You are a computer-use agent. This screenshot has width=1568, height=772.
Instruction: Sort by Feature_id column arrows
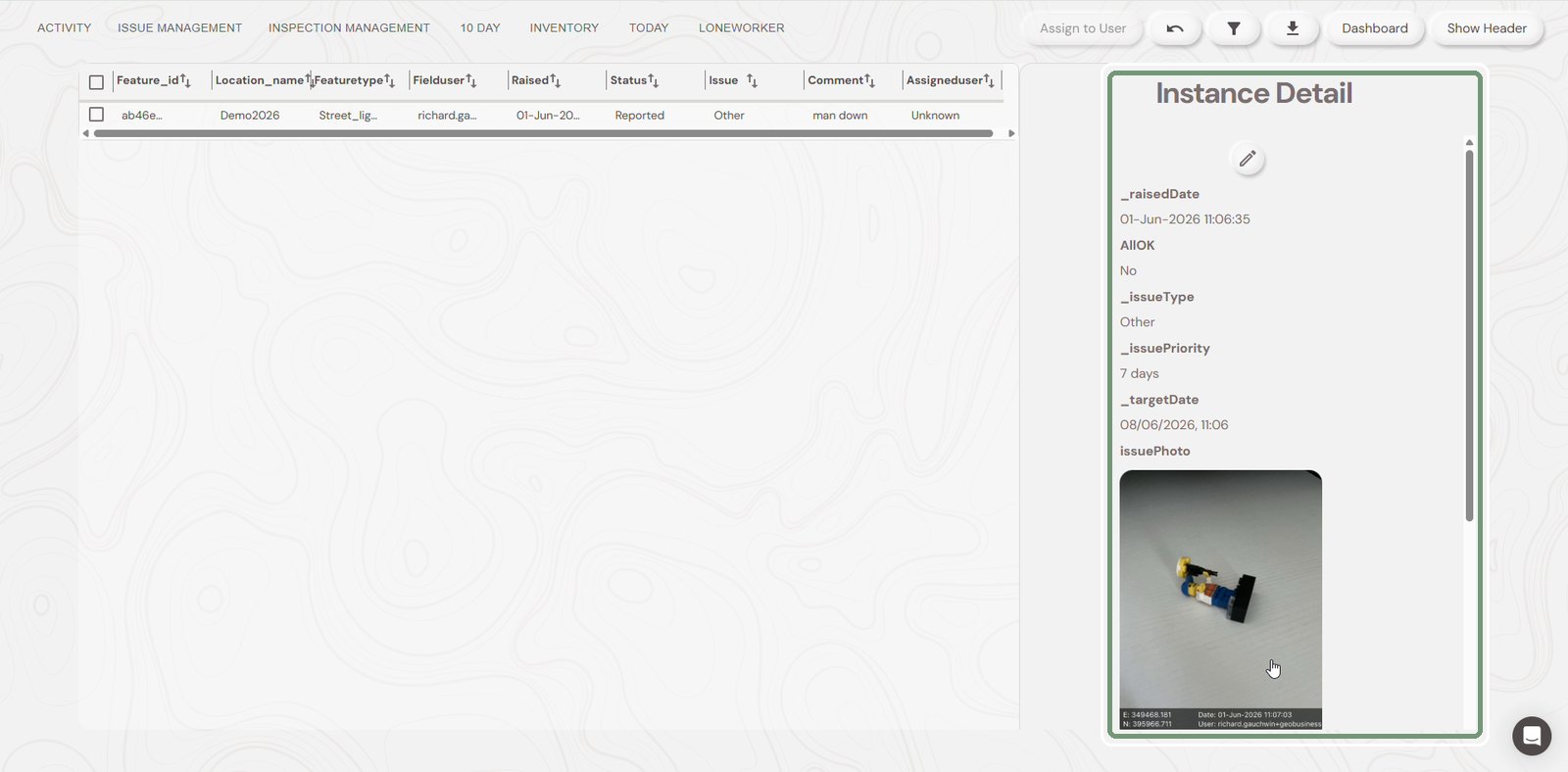(x=185, y=80)
